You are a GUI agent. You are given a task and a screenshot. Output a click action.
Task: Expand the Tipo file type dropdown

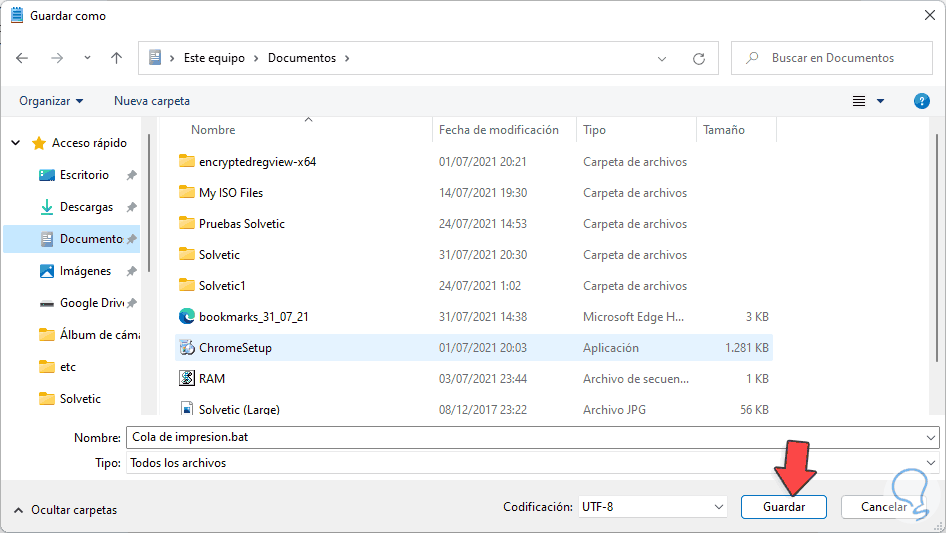(931, 463)
